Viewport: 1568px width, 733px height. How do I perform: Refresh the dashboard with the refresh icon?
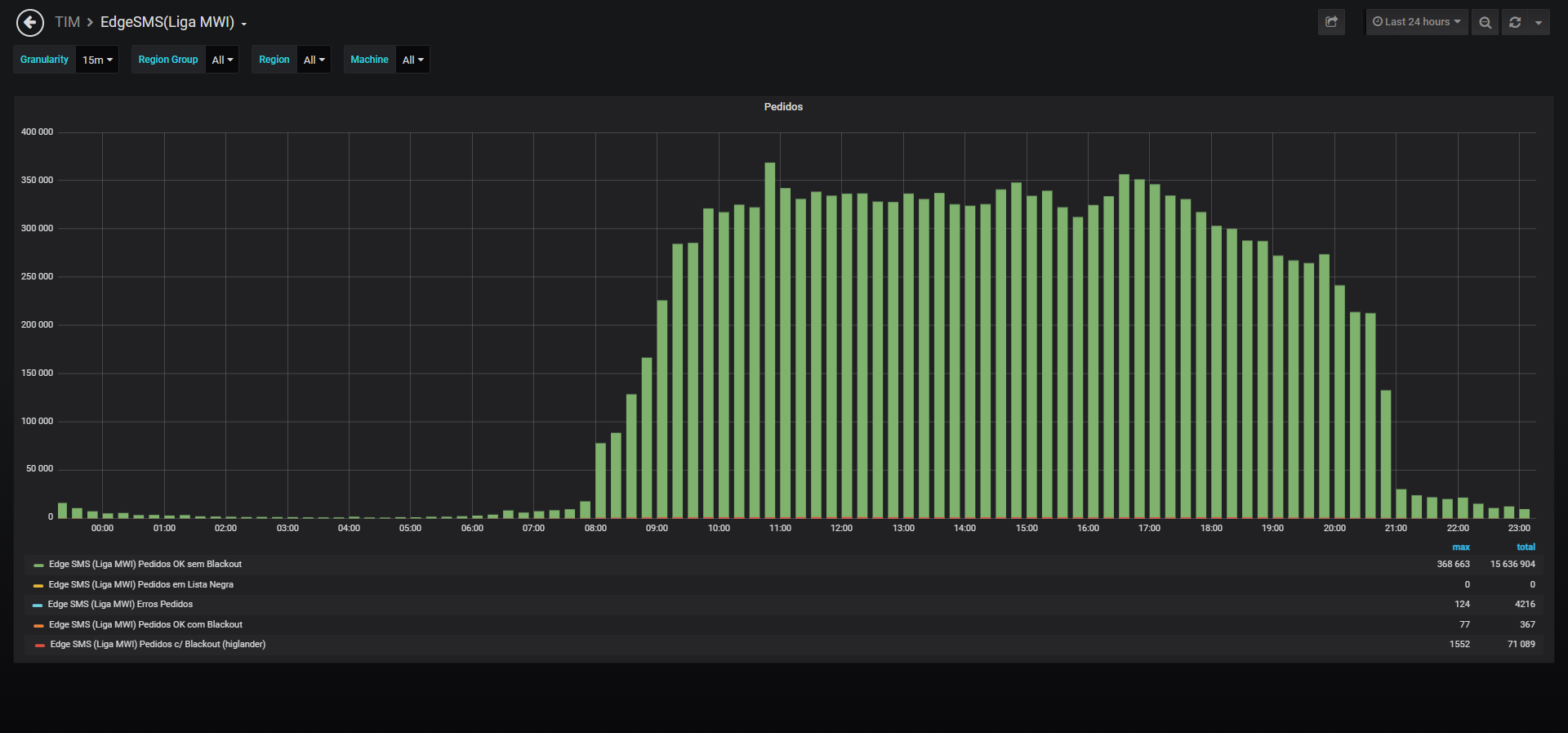pyautogui.click(x=1515, y=22)
